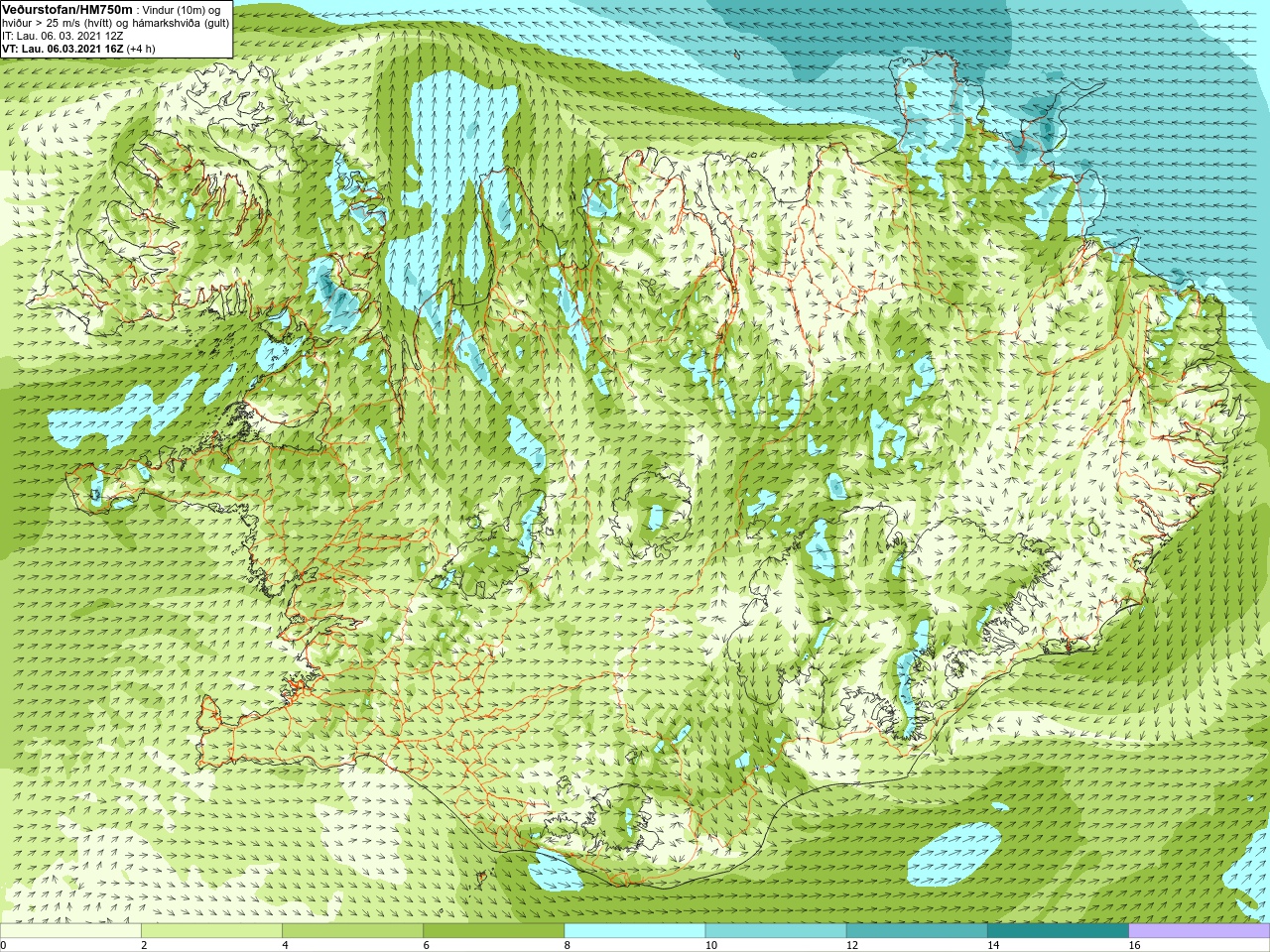Click the "2" label on the color scale
The image size is (1270, 952).
coord(144,945)
